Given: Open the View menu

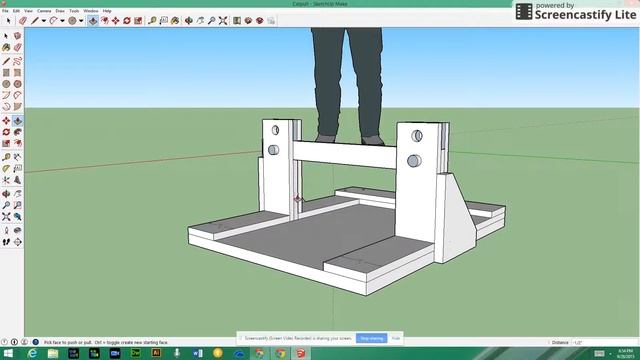Looking at the screenshot, I should pyautogui.click(x=29, y=11).
